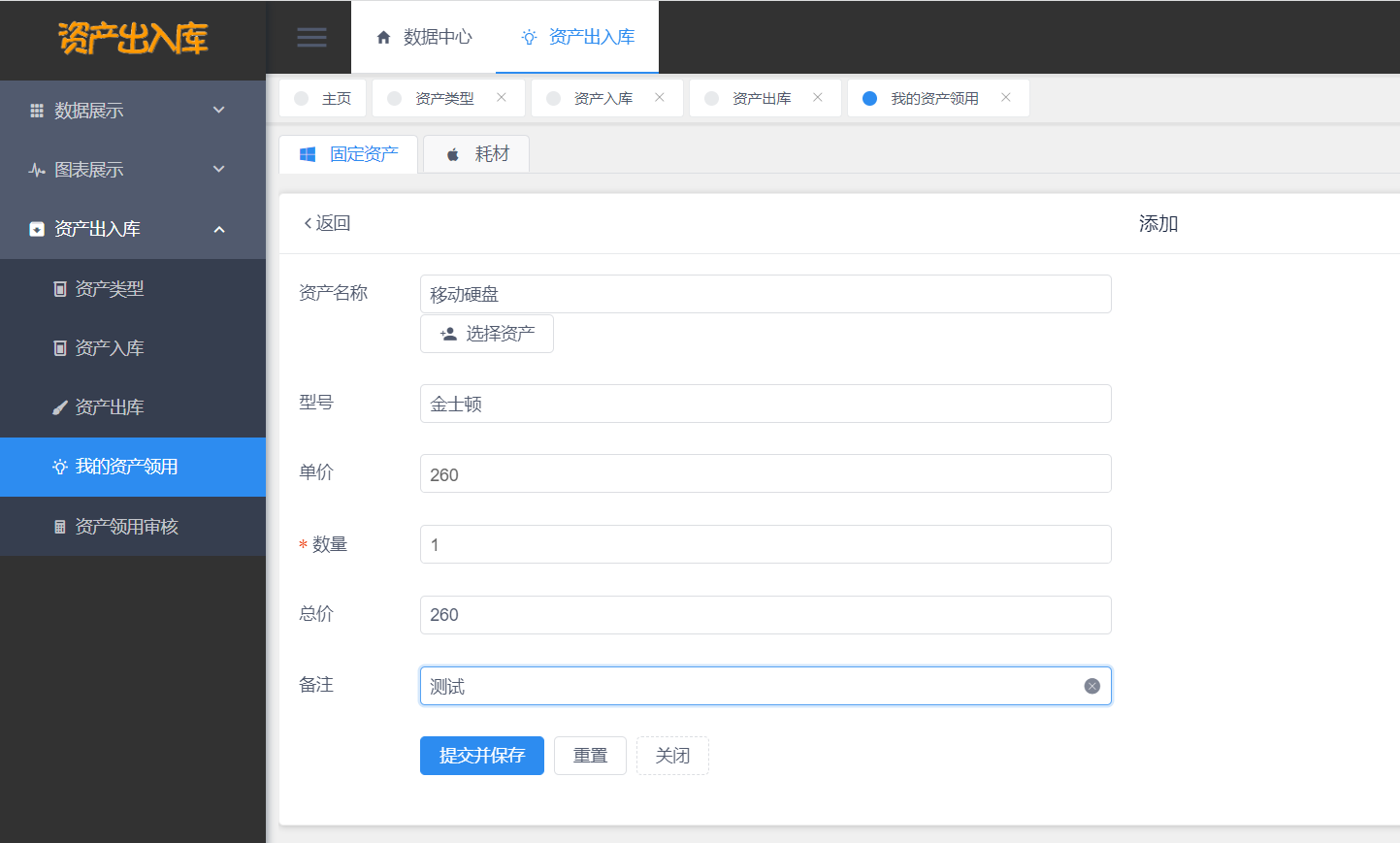Switch to the 资产出库 page tab
The width and height of the screenshot is (1400, 843).
pyautogui.click(x=761, y=98)
